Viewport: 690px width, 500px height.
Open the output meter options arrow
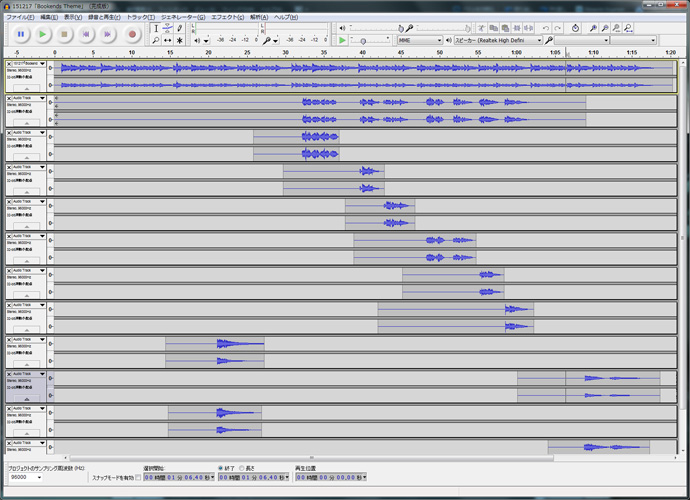(206, 41)
